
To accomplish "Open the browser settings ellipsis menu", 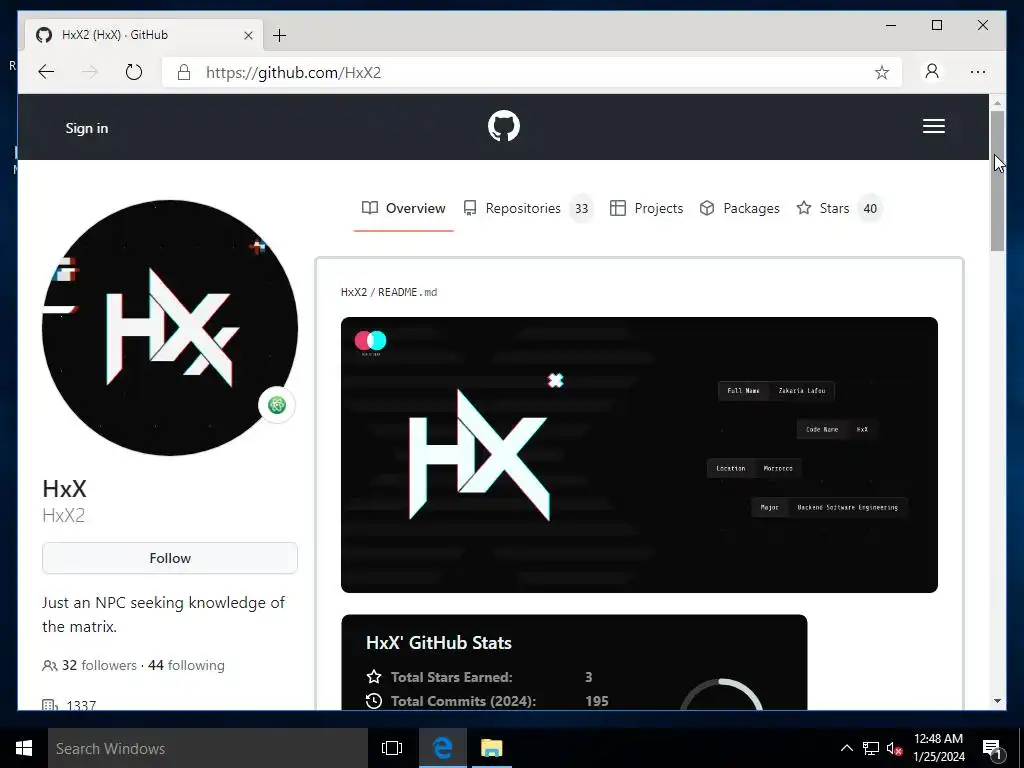I will coord(978,72).
